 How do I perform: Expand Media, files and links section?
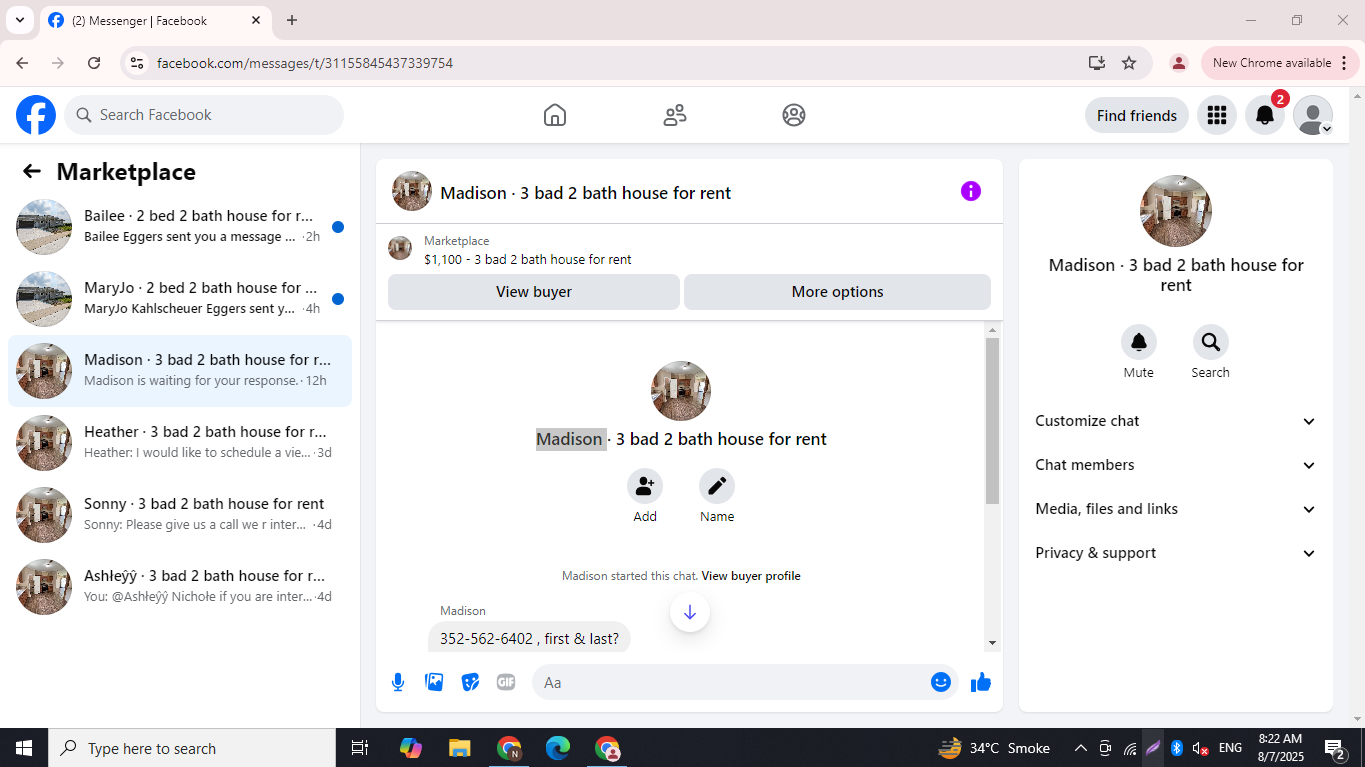1176,509
